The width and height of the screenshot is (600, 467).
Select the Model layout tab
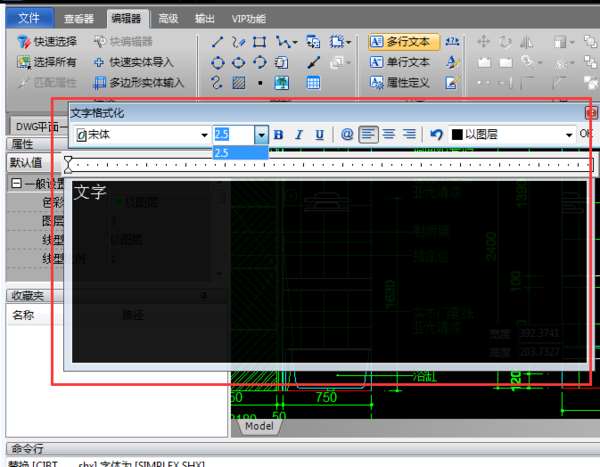259,426
